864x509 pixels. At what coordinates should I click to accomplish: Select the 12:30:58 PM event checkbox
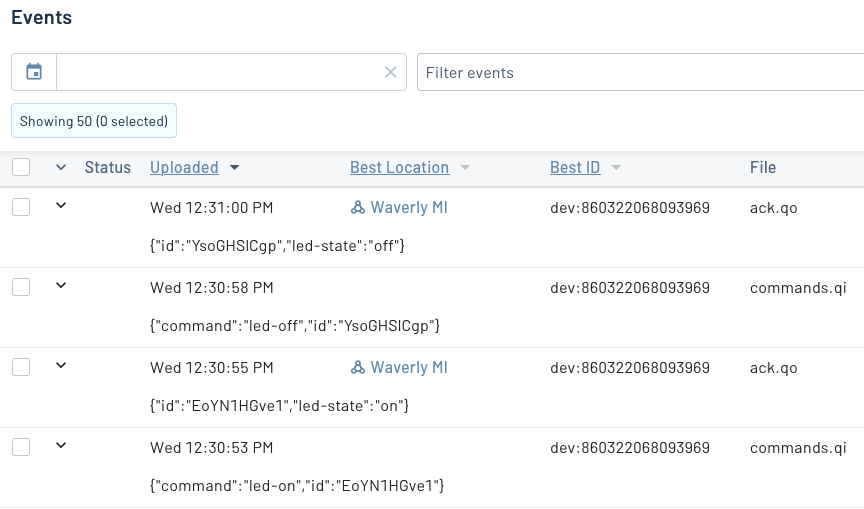pyautogui.click(x=21, y=287)
